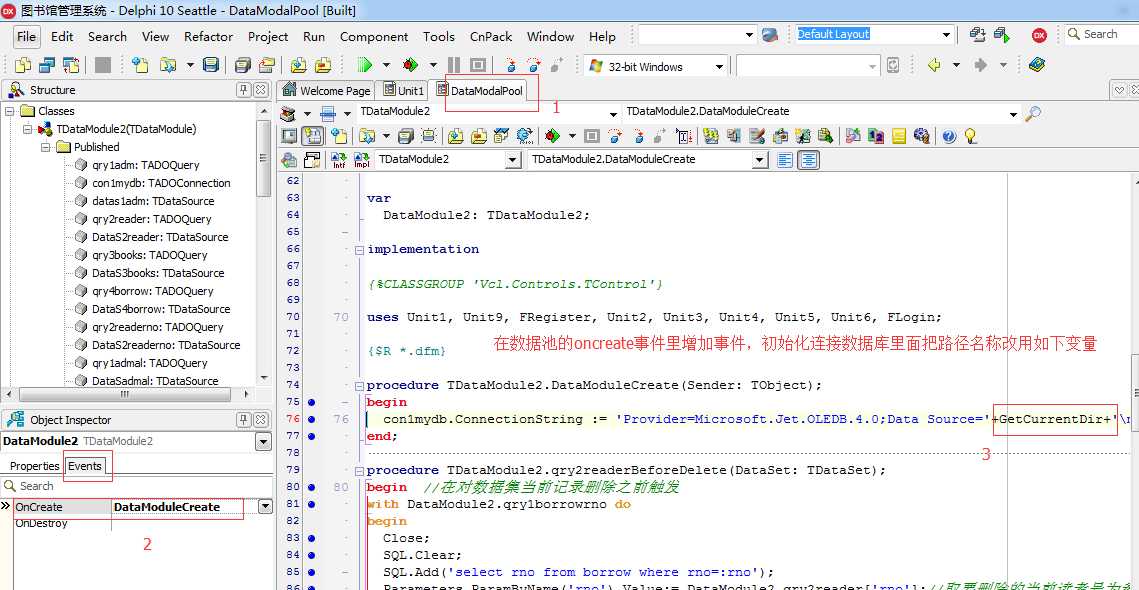Toggle breakpoint dot on line 76
This screenshot has height=590, width=1139.
coord(311,419)
